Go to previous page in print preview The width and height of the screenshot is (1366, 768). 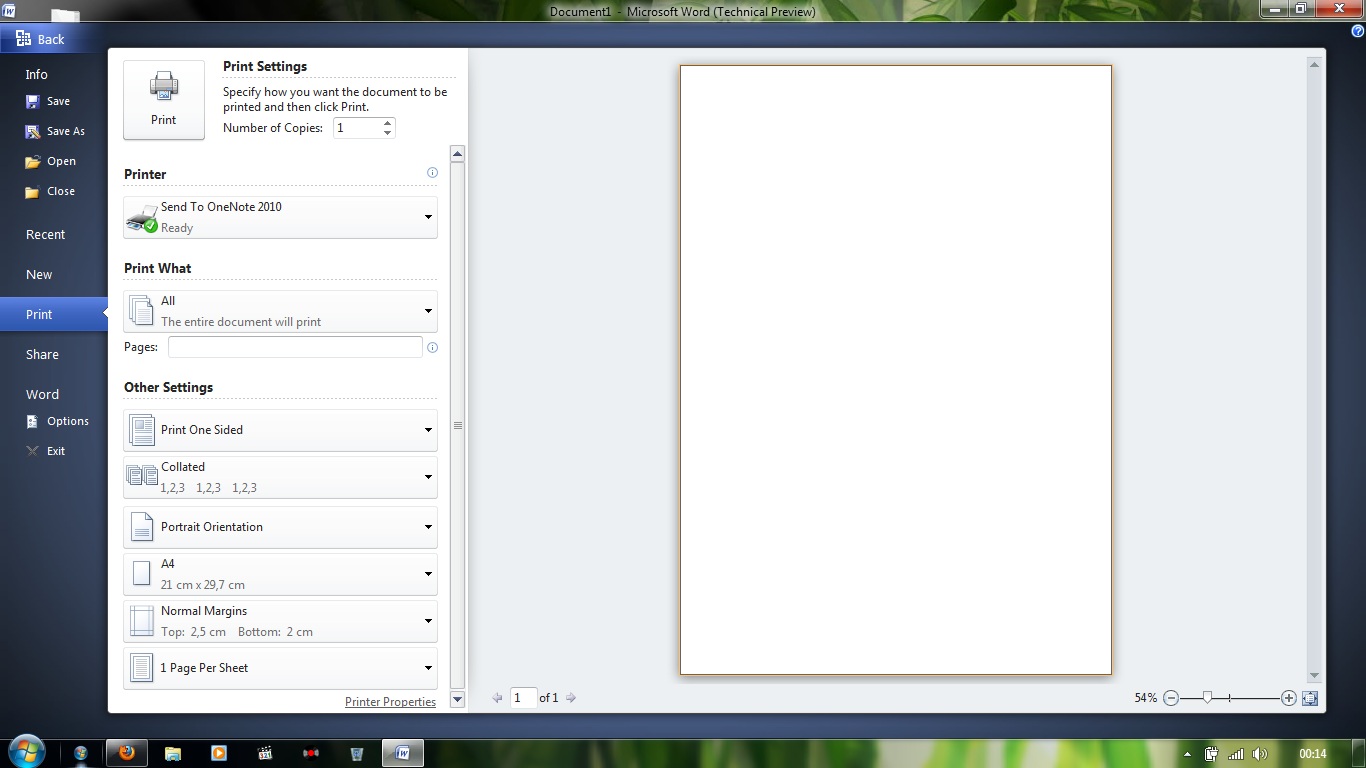coord(497,698)
